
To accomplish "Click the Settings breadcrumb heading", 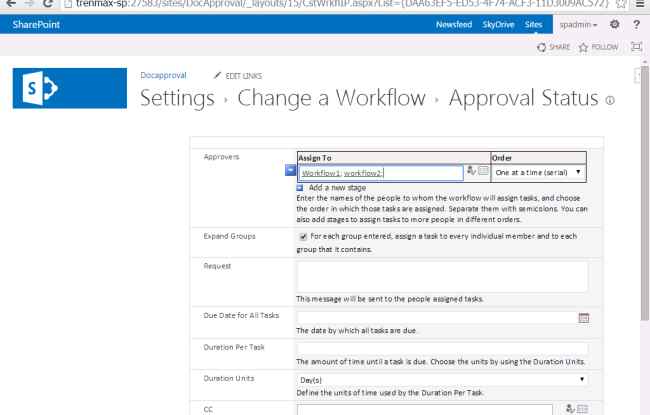I will (177, 98).
